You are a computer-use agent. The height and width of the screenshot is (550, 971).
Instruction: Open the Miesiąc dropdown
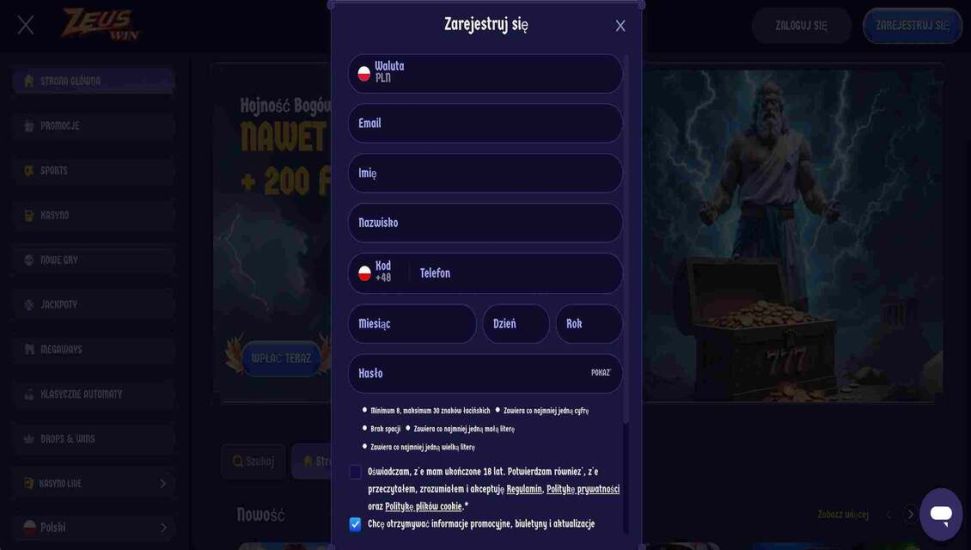coord(412,324)
